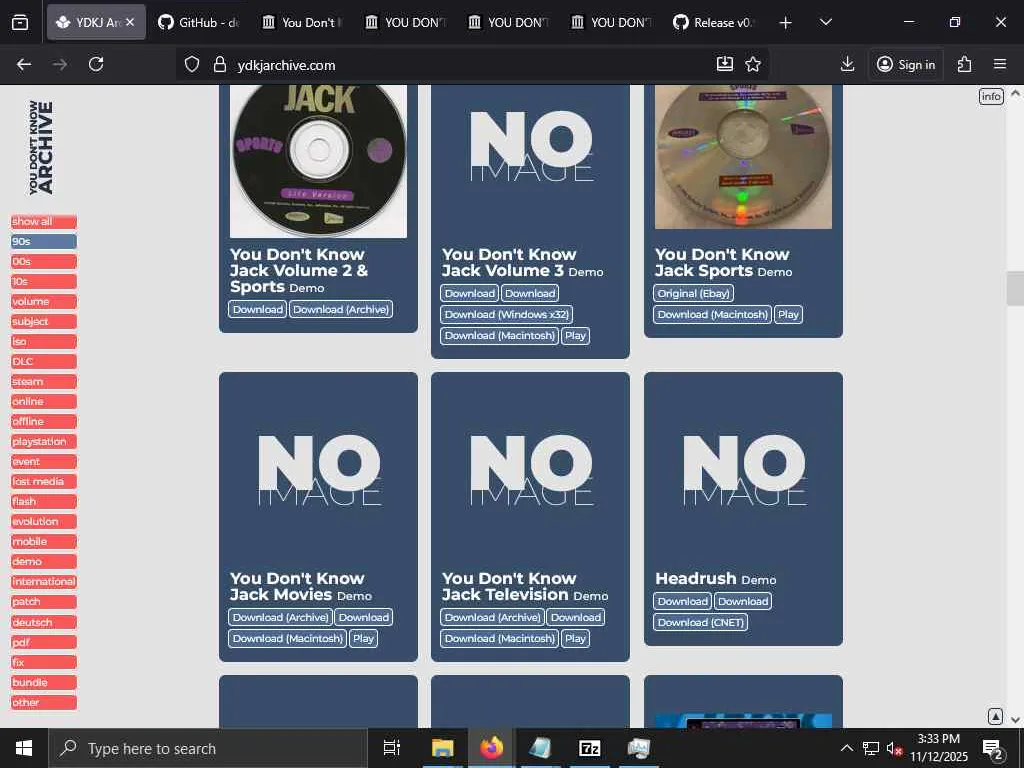
Task: Open Firefox View icon in tab strip
Action: 20,22
